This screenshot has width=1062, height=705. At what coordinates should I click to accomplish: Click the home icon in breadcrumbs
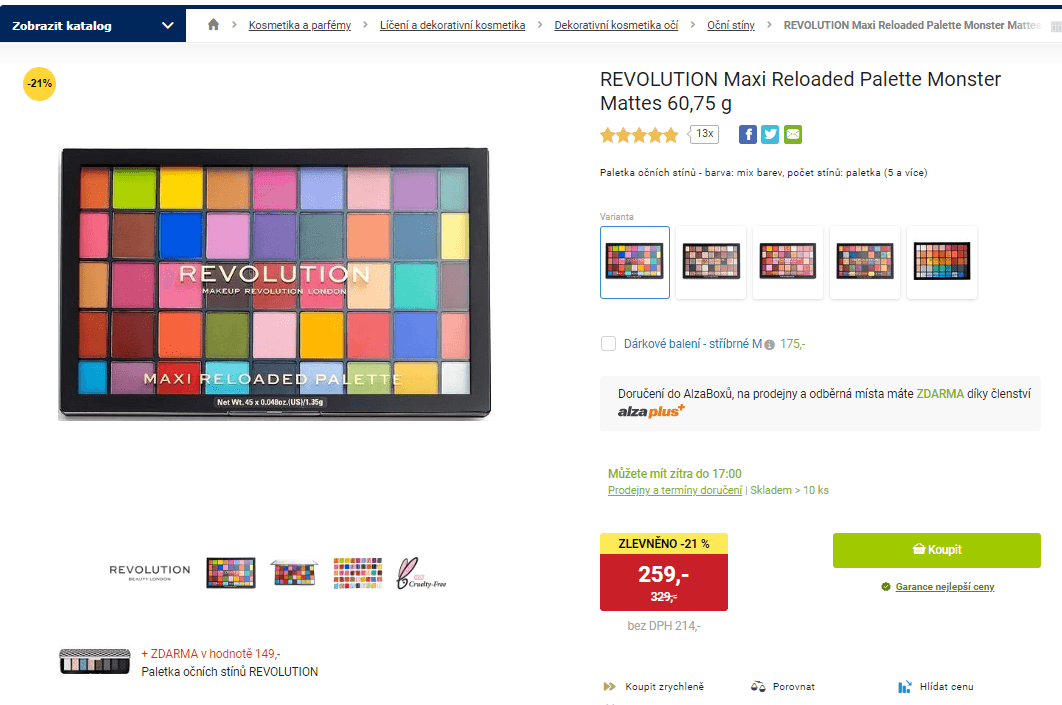[x=213, y=25]
